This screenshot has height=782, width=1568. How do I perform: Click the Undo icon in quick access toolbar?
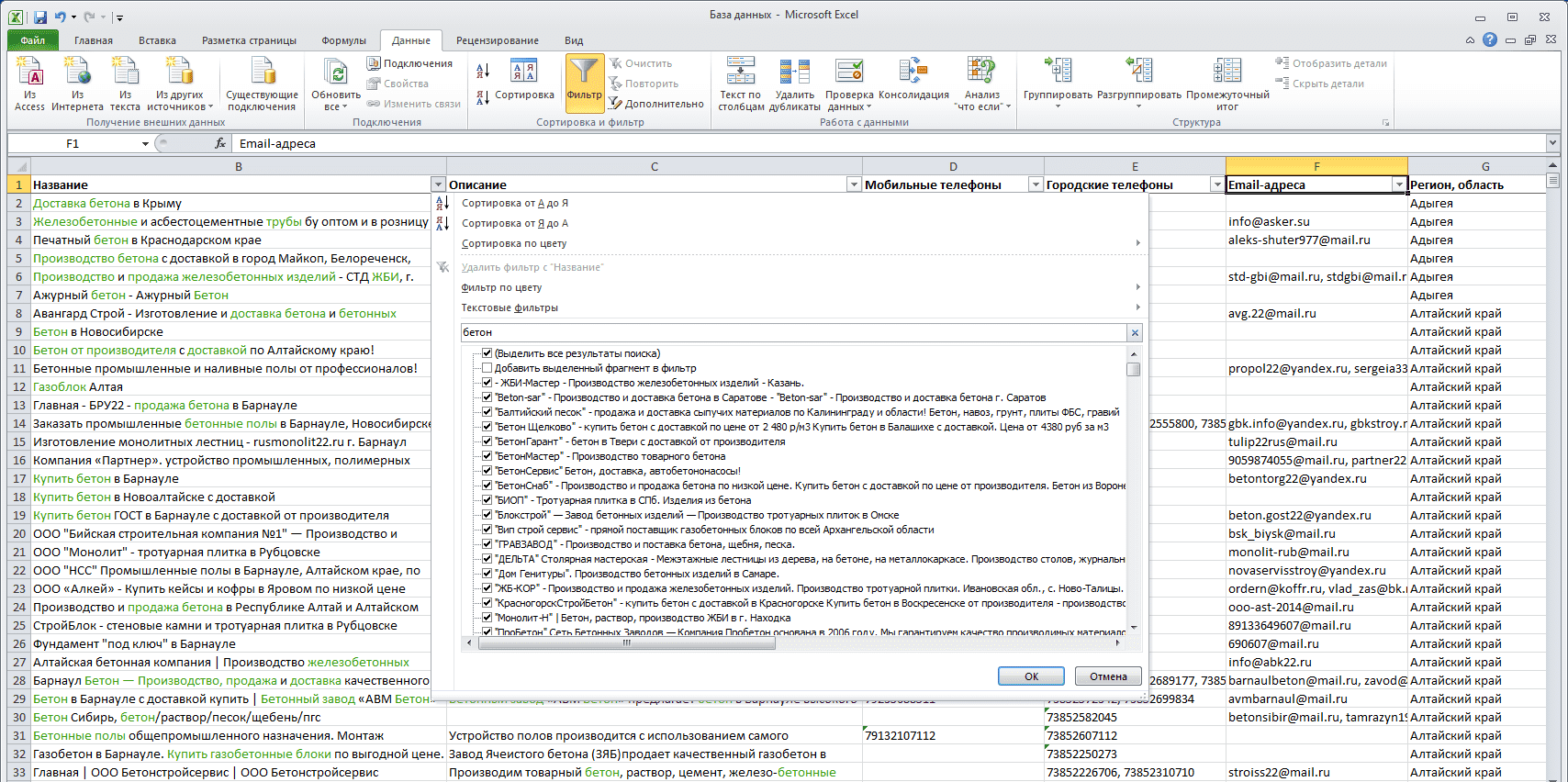(x=61, y=17)
